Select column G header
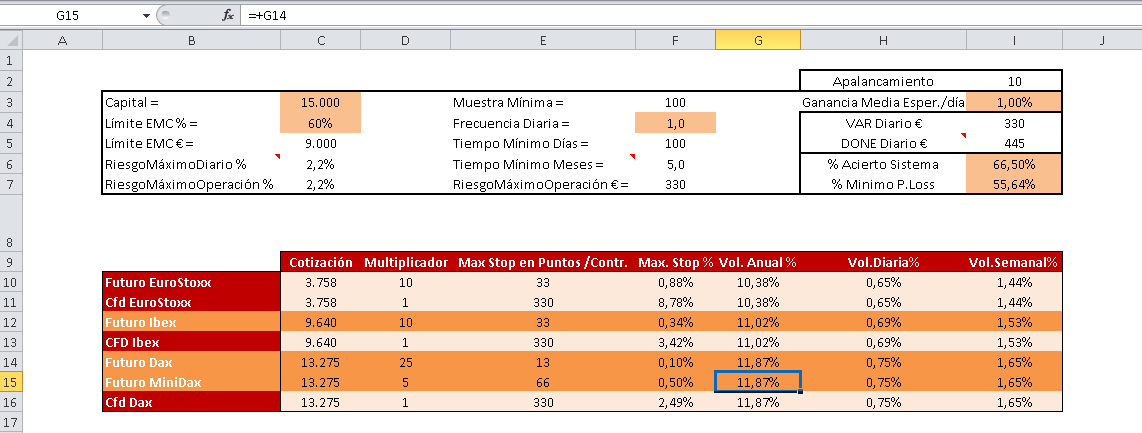1142x433 pixels. click(x=757, y=40)
